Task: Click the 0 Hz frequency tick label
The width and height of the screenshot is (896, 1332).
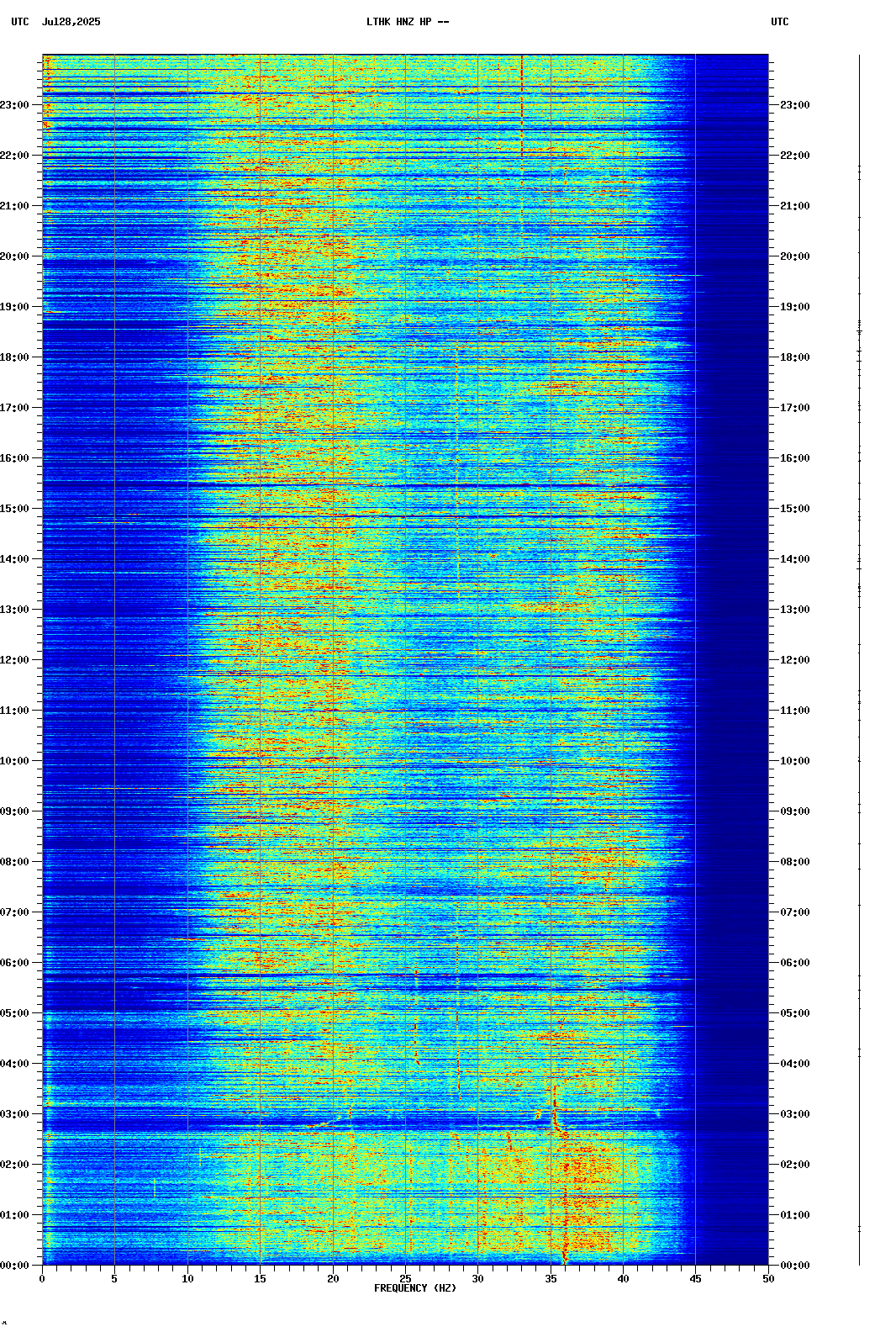Action: pos(42,1279)
